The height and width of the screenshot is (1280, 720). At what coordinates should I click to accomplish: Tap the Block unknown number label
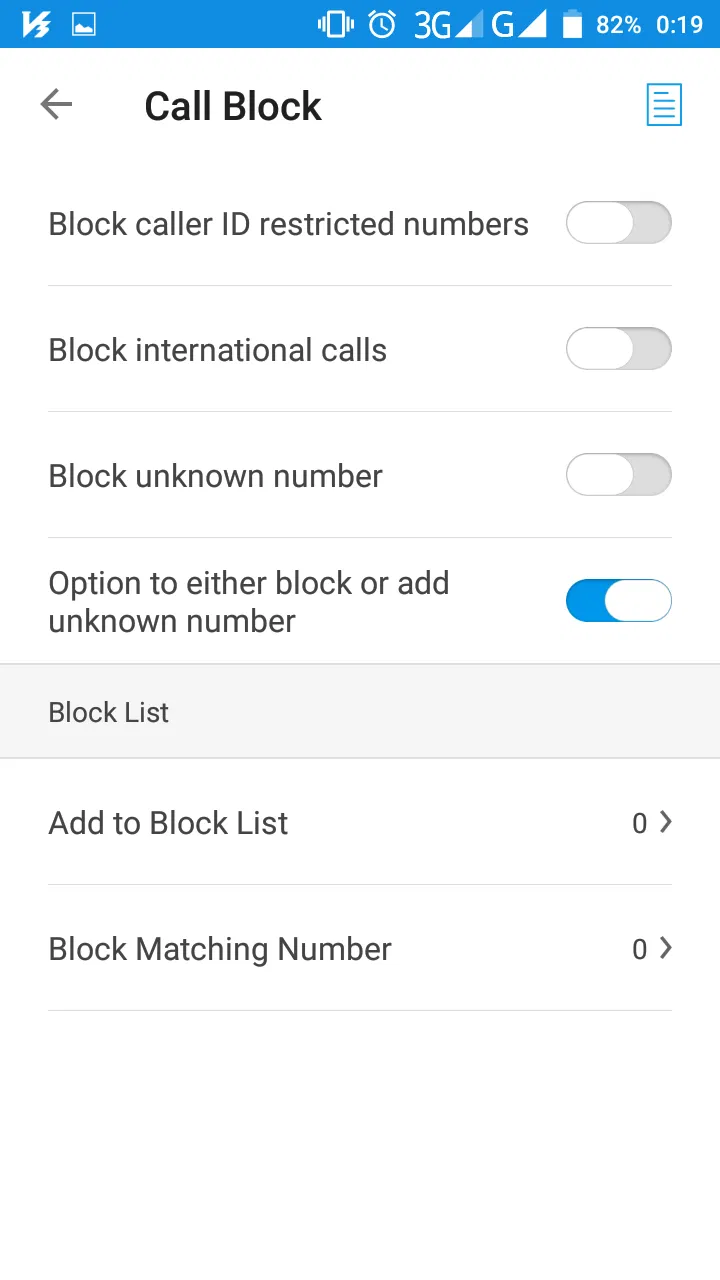point(215,476)
